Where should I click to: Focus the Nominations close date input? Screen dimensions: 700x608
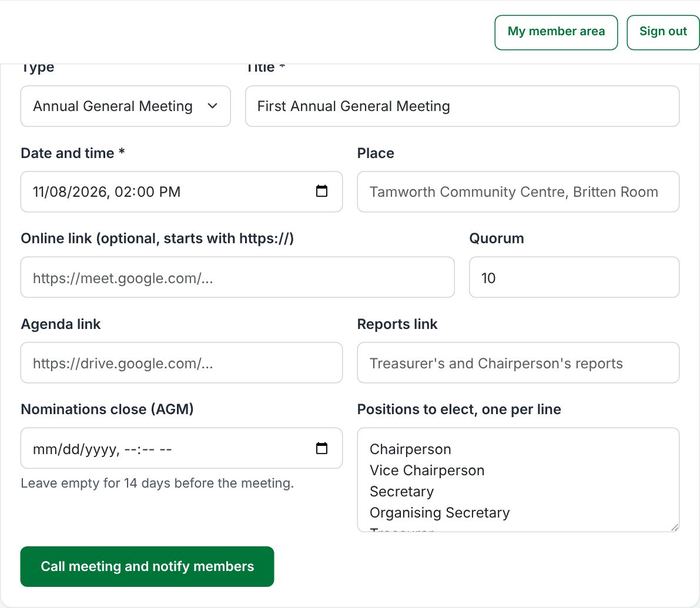pyautogui.click(x=181, y=448)
